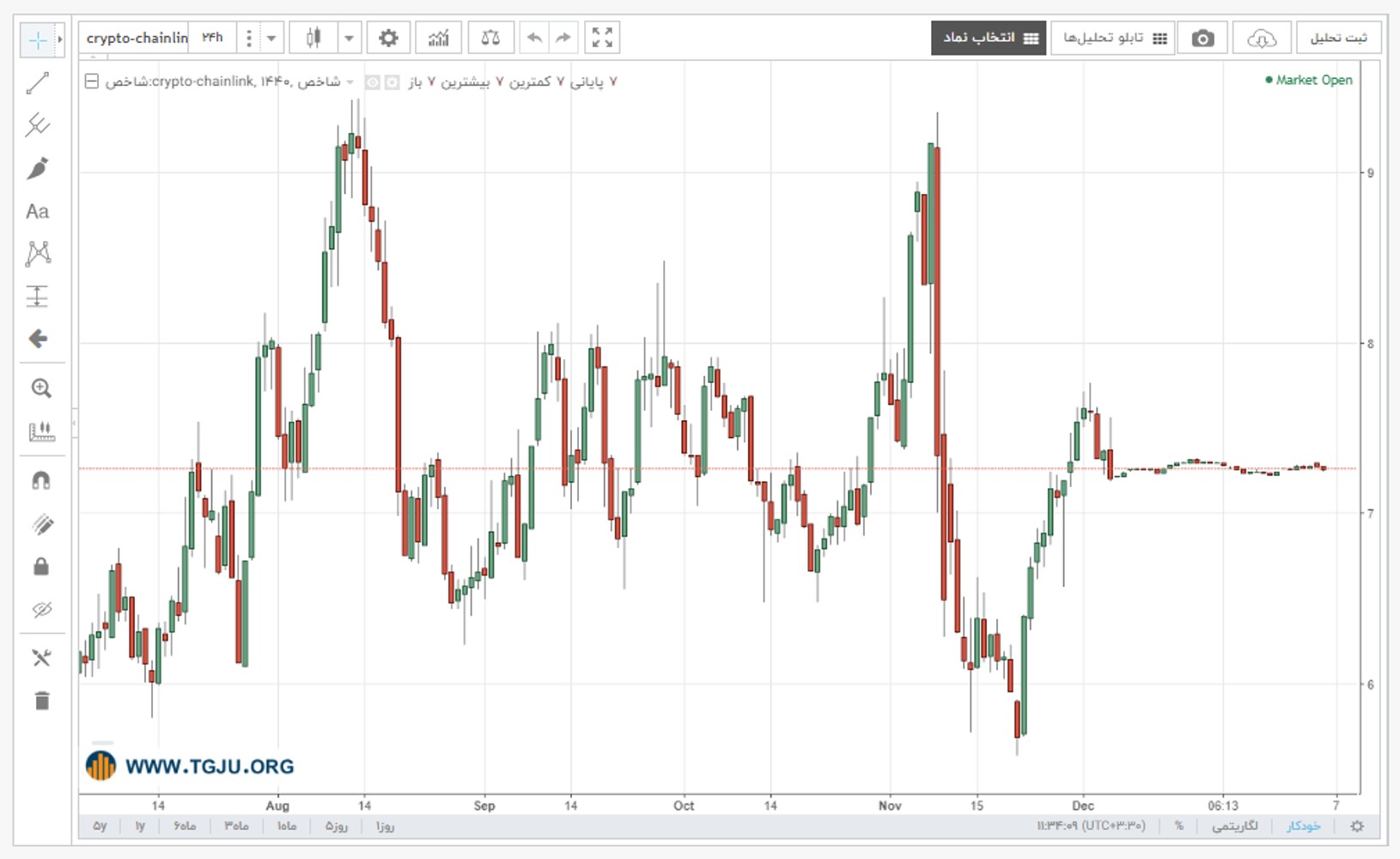The image size is (1400, 859).
Task: Select the Aa text annotation tool
Action: 38,211
